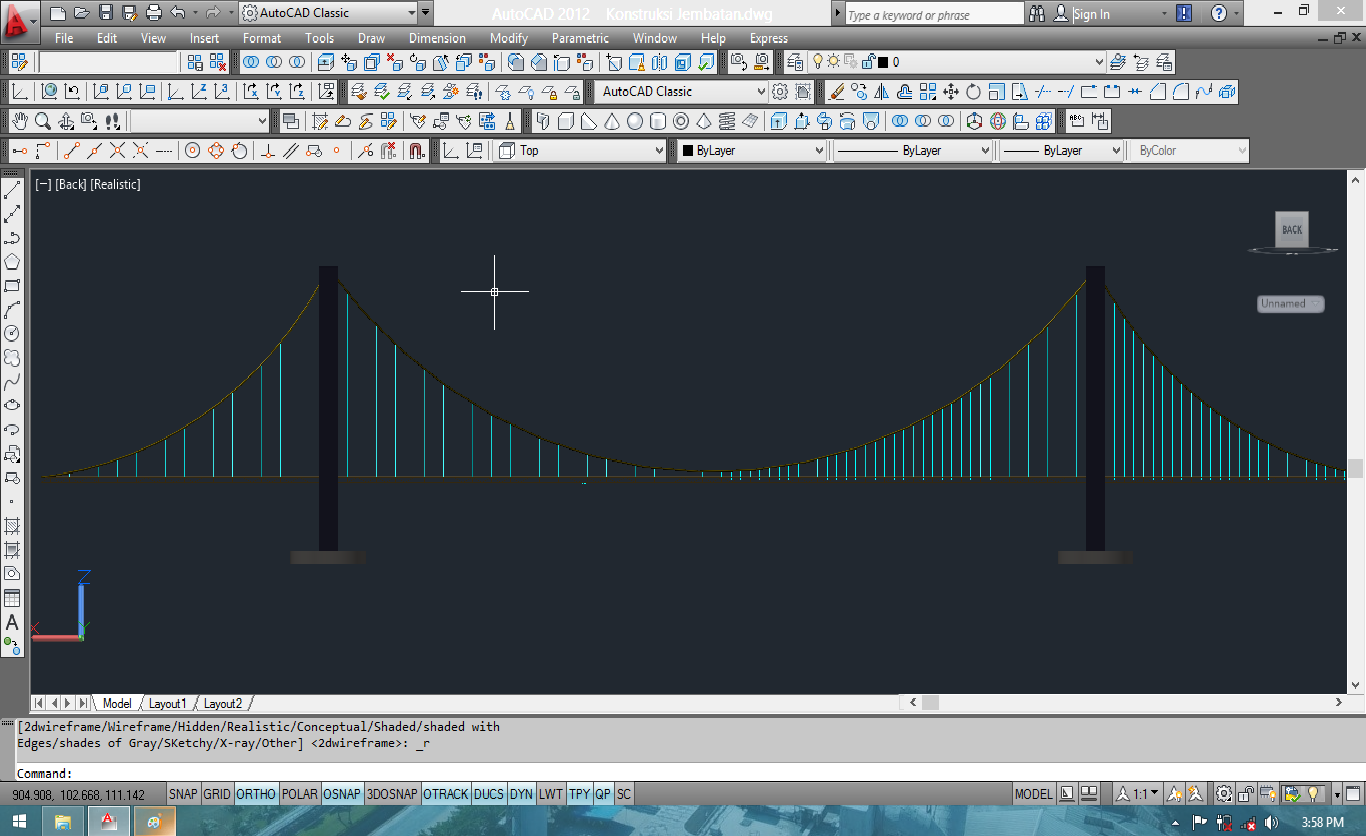Viewport: 1366px width, 836px height.
Task: Click the keyword search input field
Action: [x=934, y=15]
